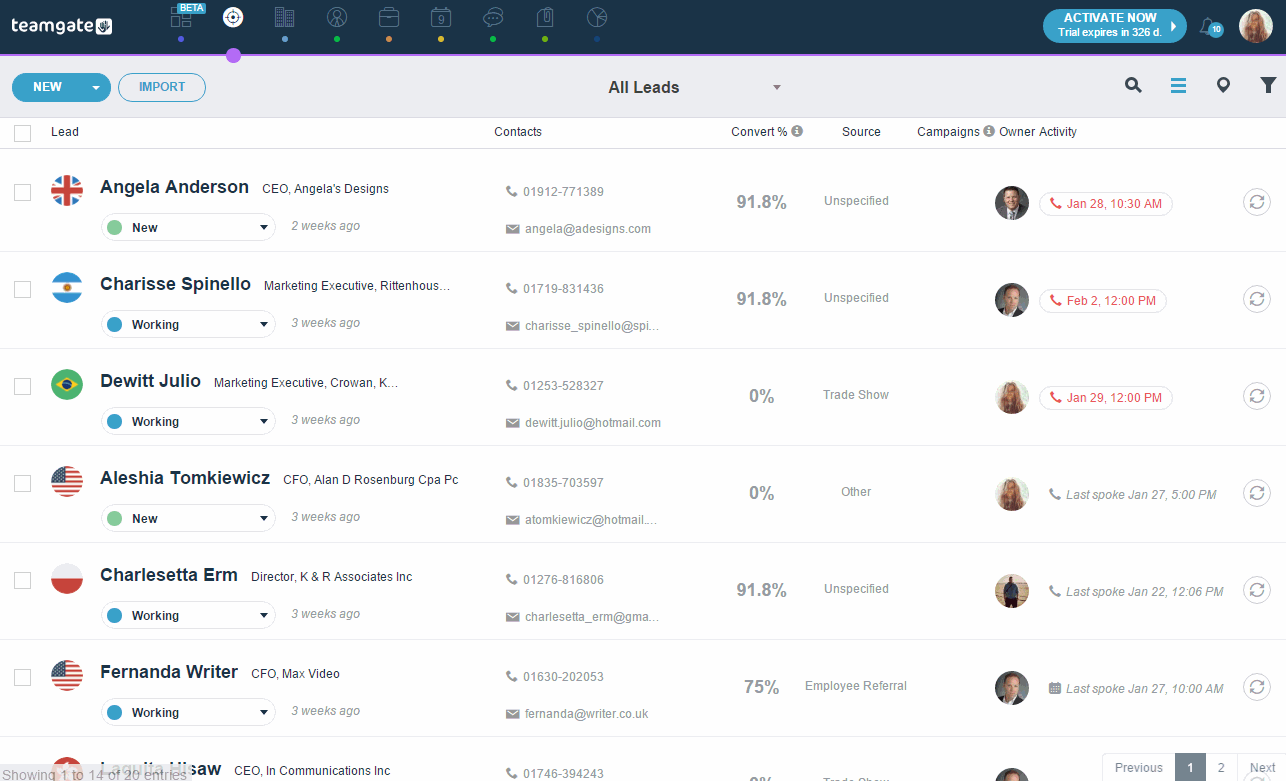
Task: Open the Calendar icon in top navigation
Action: [441, 18]
